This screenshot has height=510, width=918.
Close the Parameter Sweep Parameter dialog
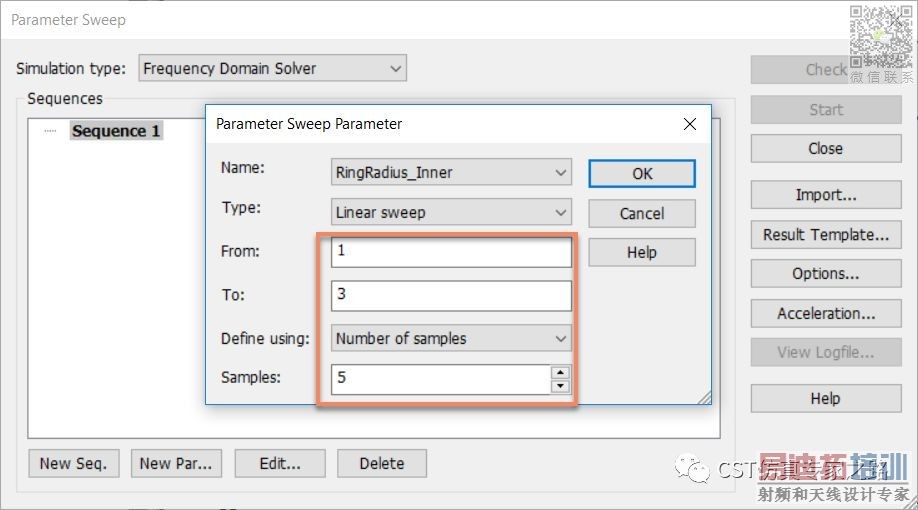pos(689,124)
